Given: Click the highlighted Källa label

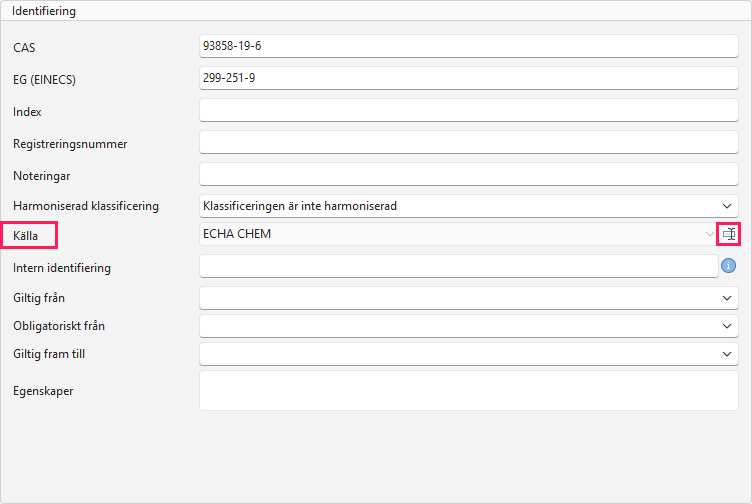Looking at the screenshot, I should pyautogui.click(x=25, y=235).
